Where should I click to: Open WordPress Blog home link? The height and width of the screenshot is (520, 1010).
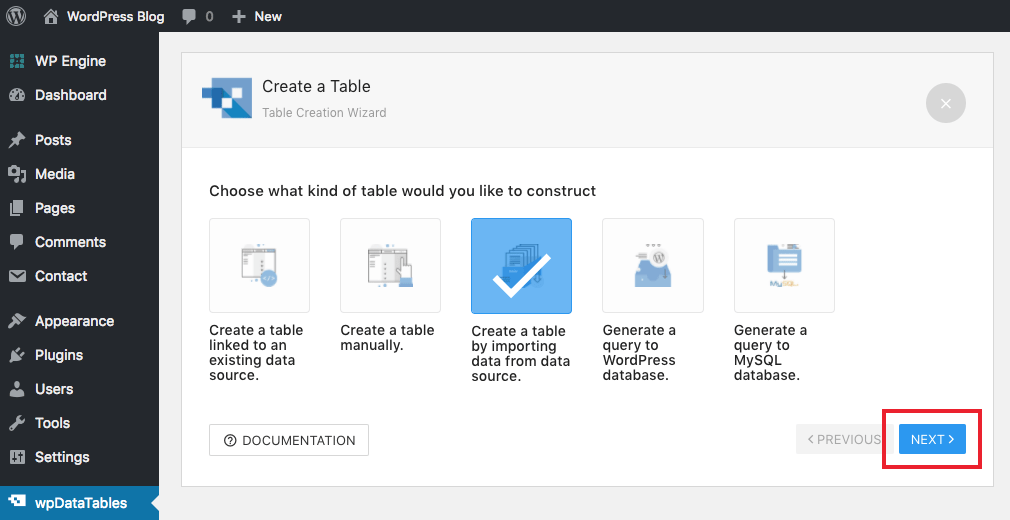pos(104,16)
